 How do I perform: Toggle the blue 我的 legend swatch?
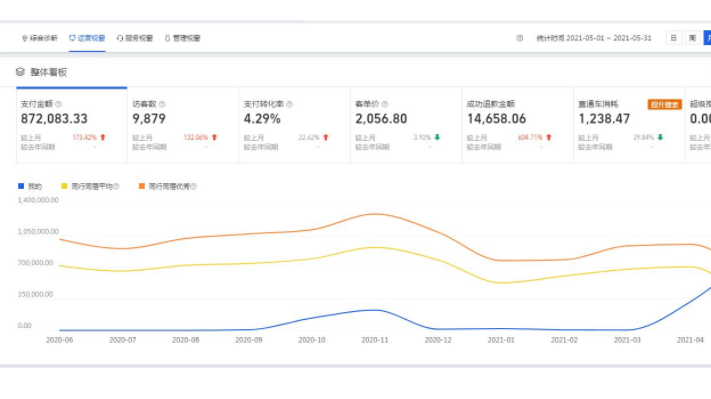point(21,186)
